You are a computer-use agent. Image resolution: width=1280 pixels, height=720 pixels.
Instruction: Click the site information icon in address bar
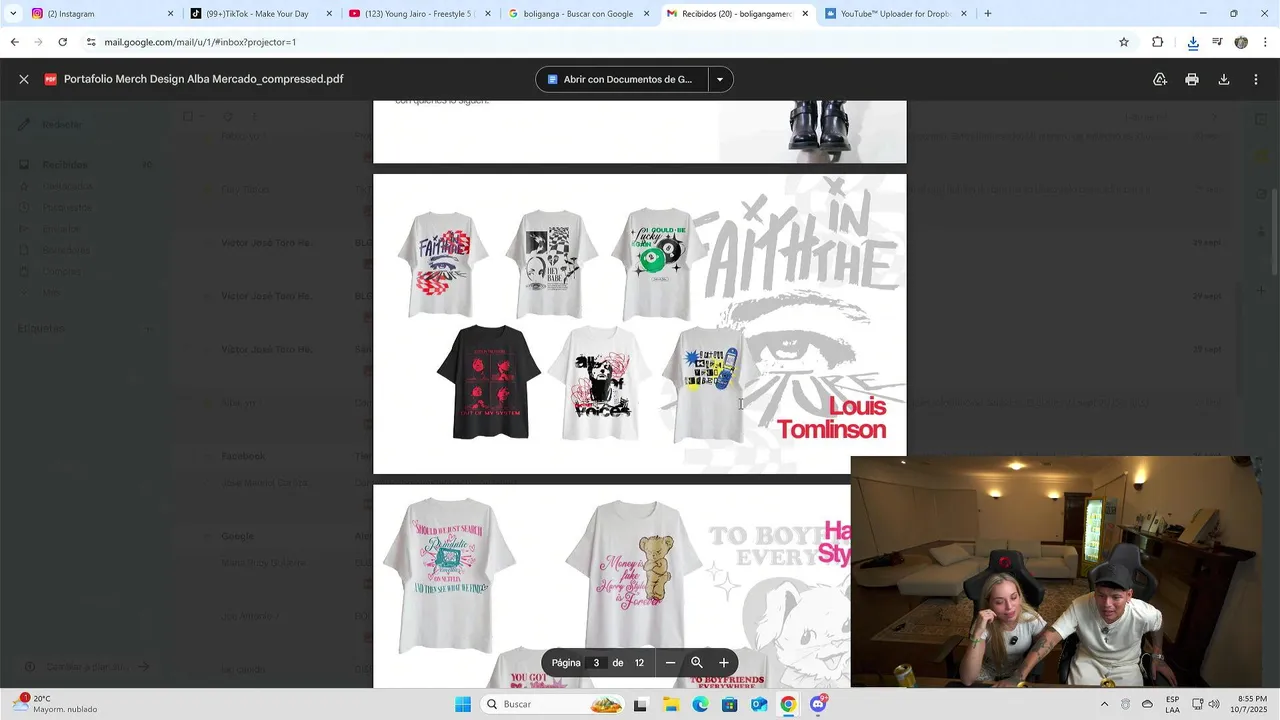(91, 42)
